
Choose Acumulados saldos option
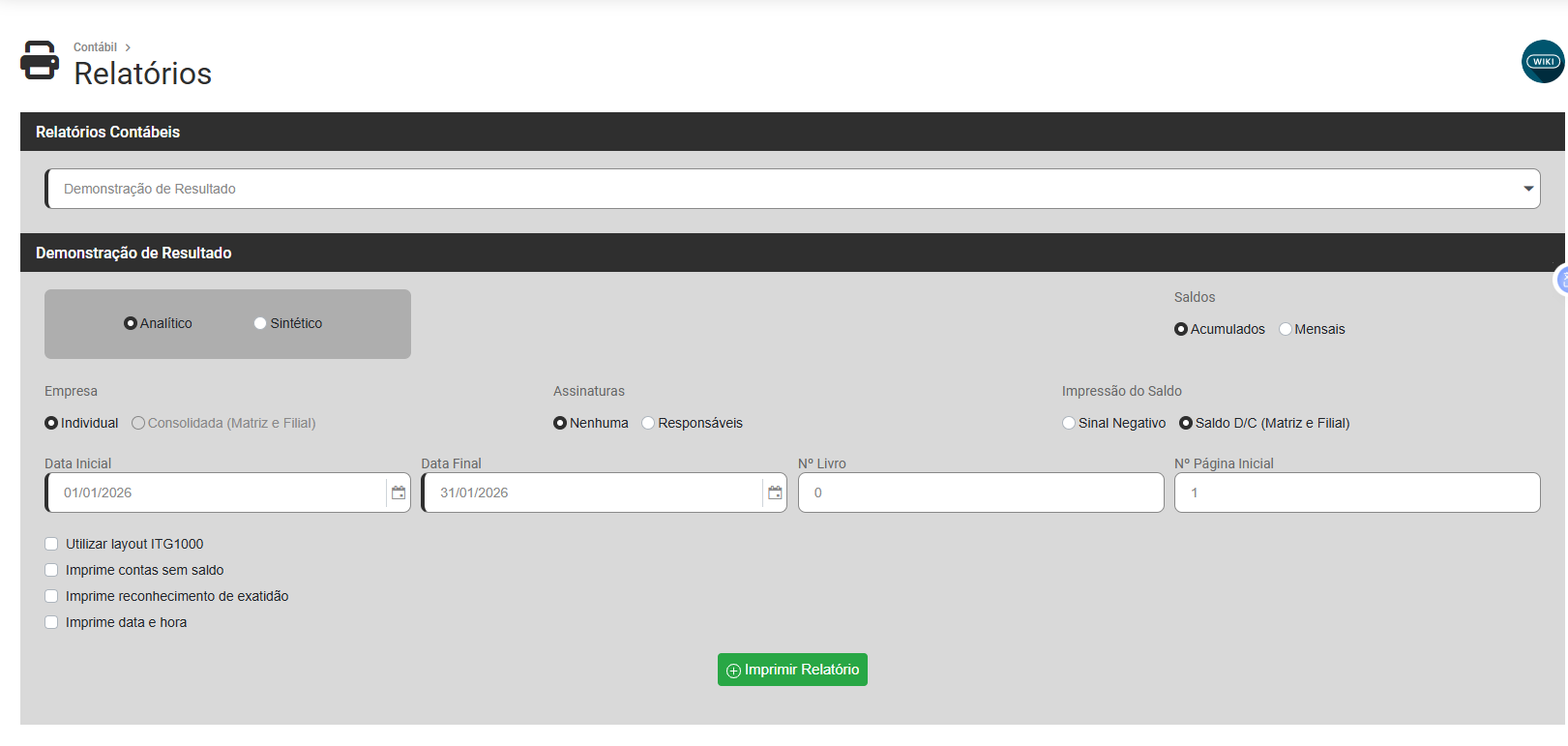(x=1181, y=329)
